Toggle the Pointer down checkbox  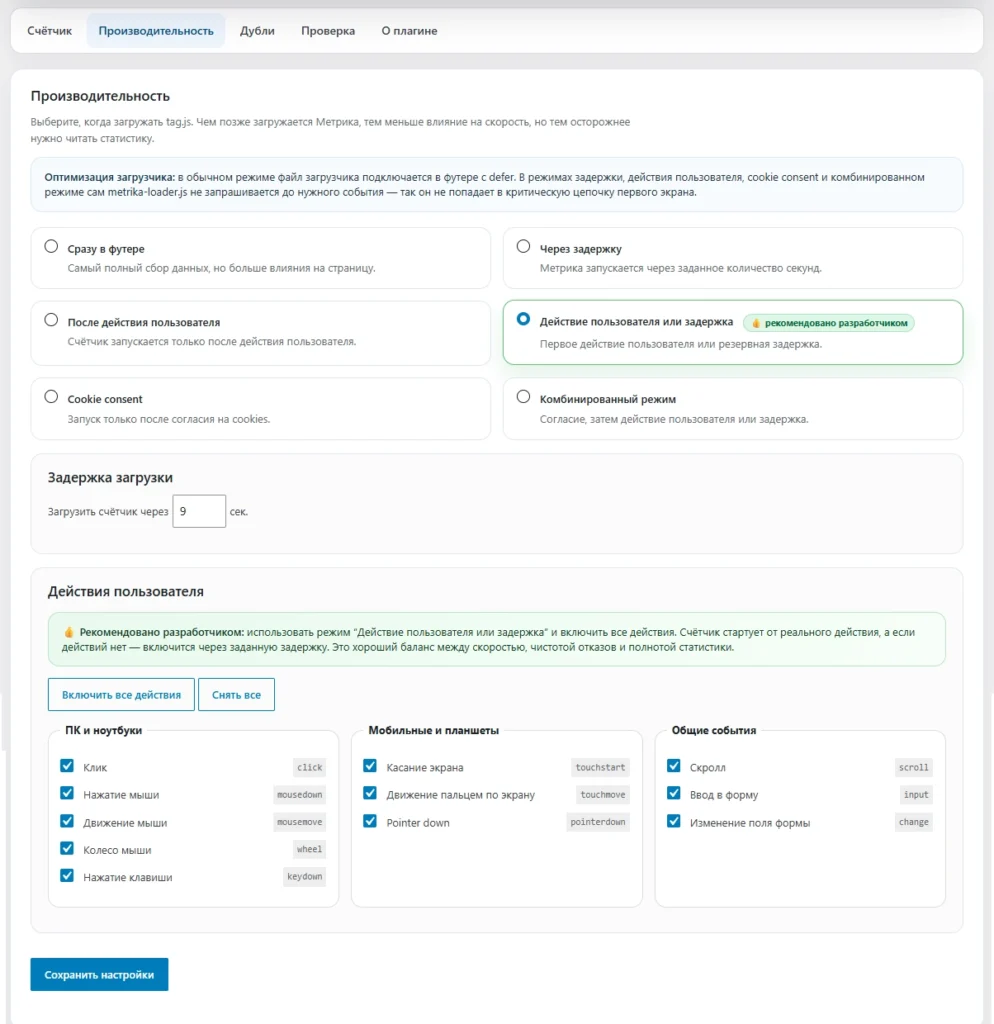pos(370,821)
